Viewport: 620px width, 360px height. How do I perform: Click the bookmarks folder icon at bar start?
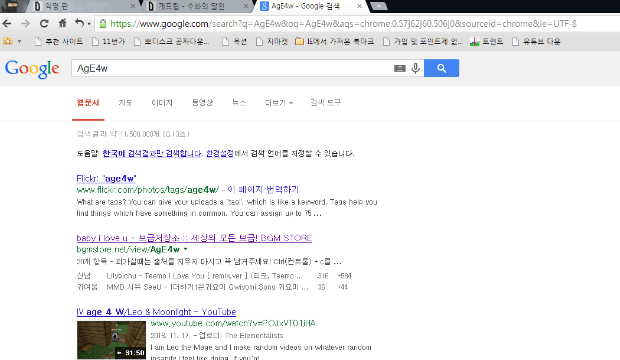coord(8,41)
